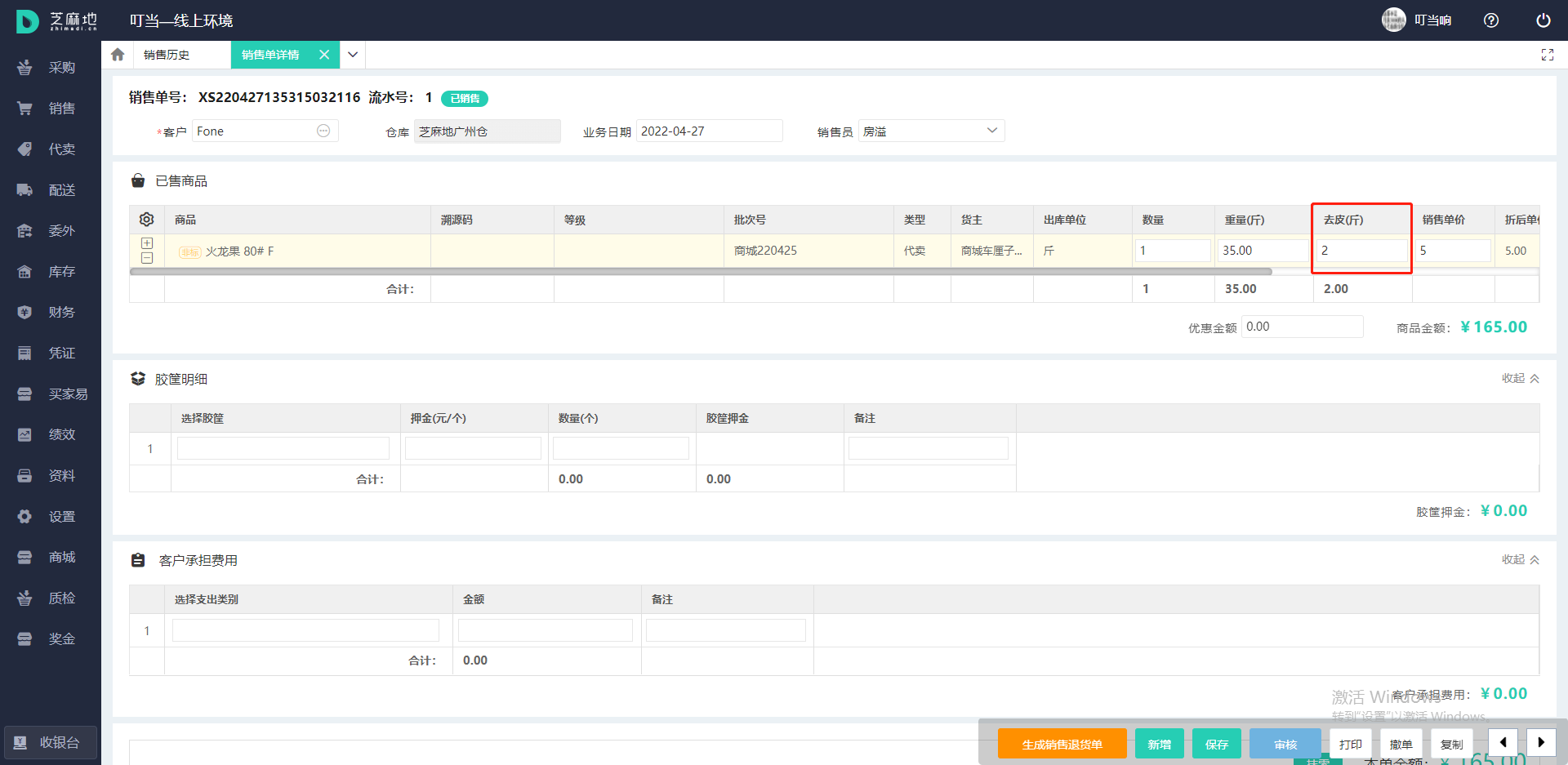This screenshot has width=1568, height=765.
Task: Click the 客户 field containing Fone
Action: [x=265, y=131]
